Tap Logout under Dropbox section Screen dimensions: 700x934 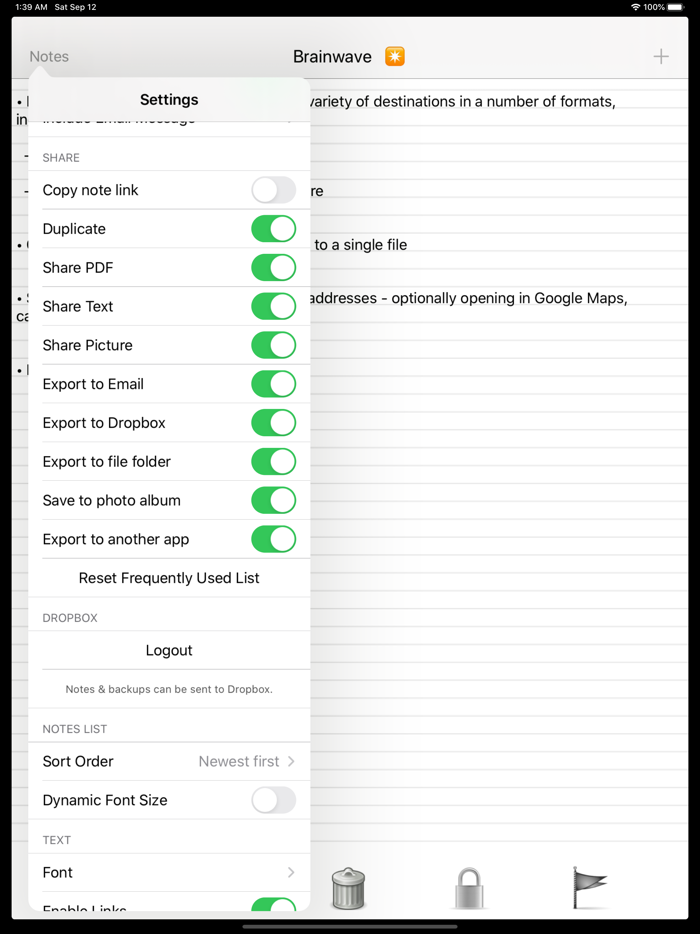[x=169, y=650]
